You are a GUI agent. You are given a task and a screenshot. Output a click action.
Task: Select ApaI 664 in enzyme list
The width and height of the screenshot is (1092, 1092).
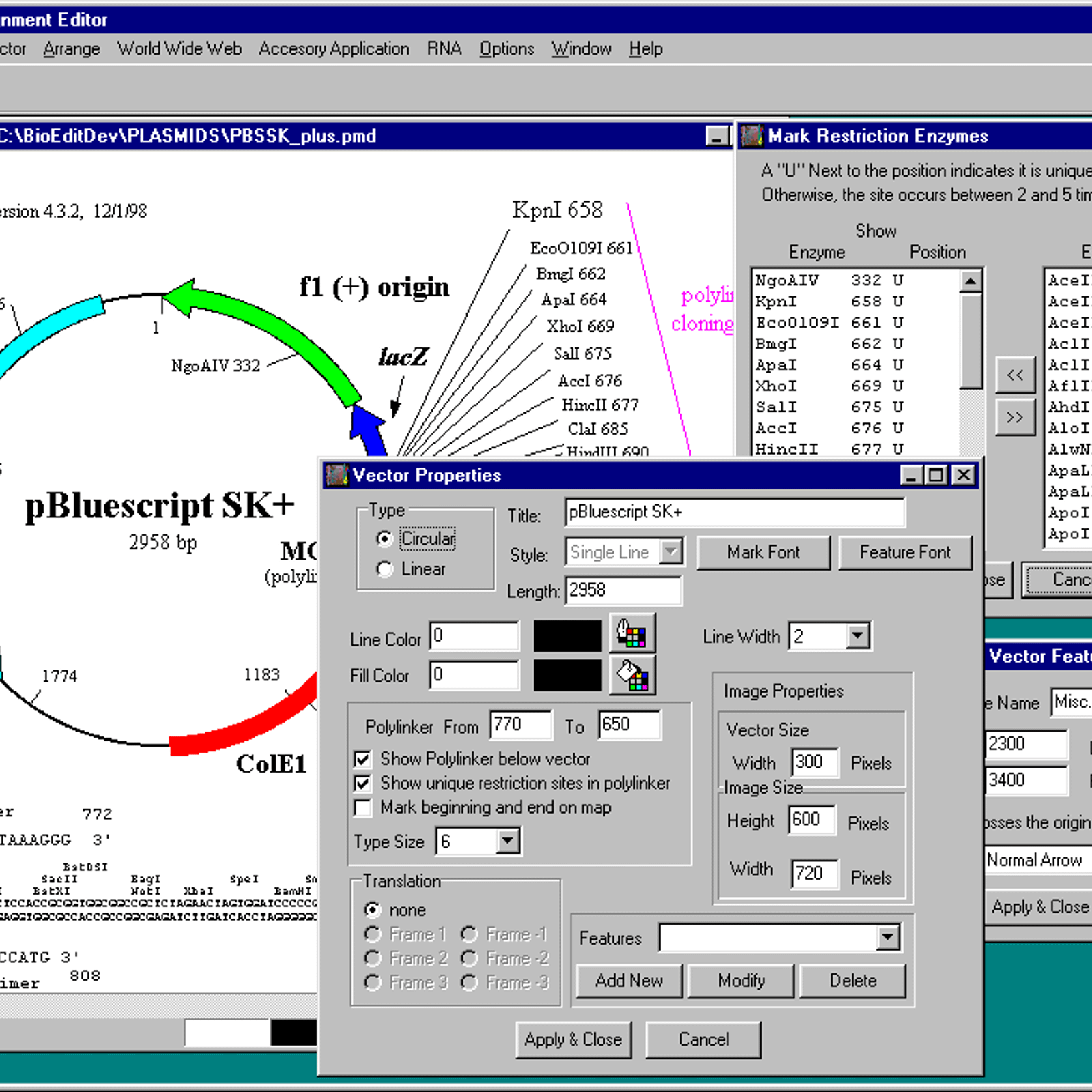[x=857, y=365]
